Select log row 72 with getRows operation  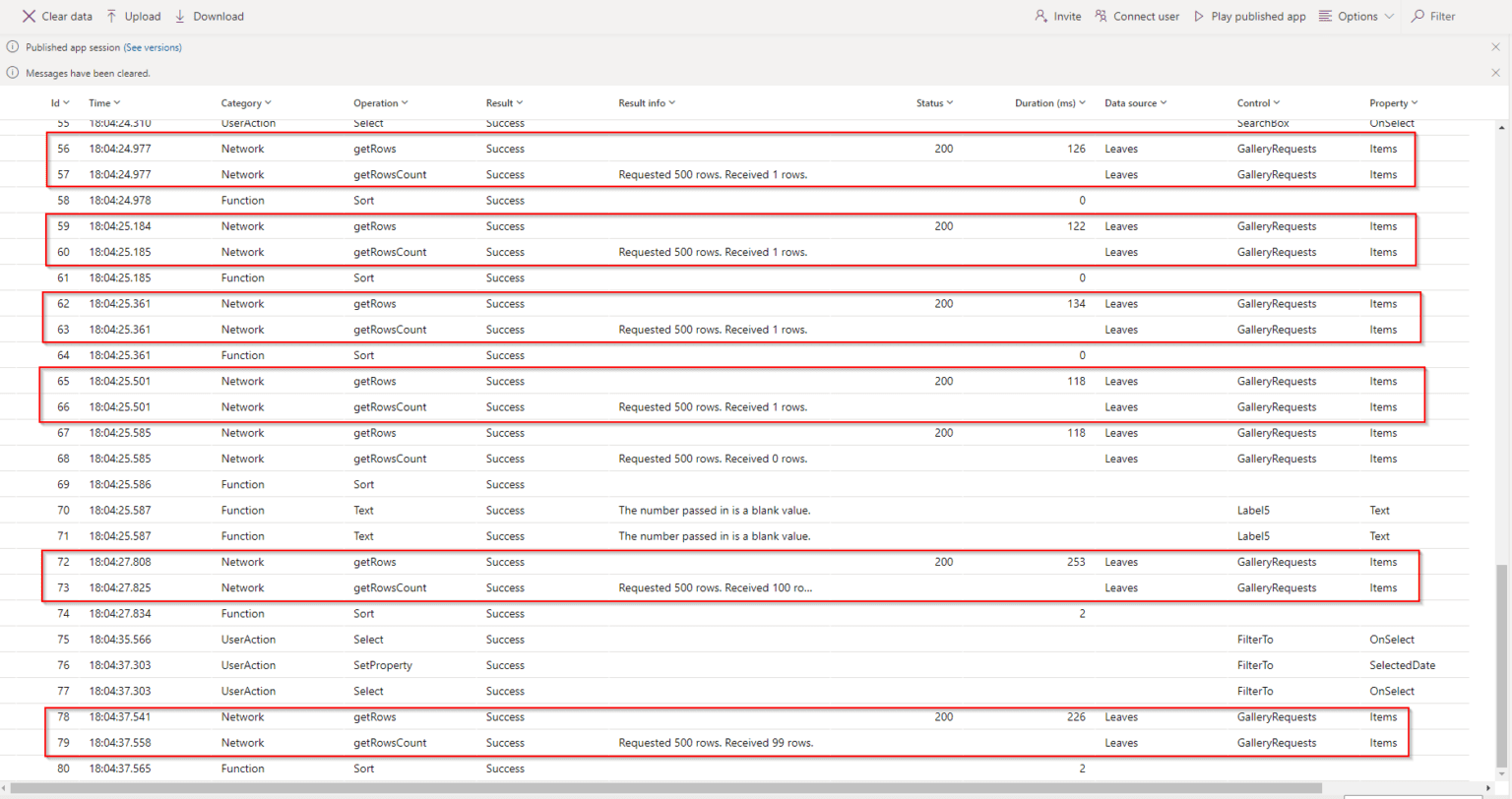pyautogui.click(x=394, y=562)
